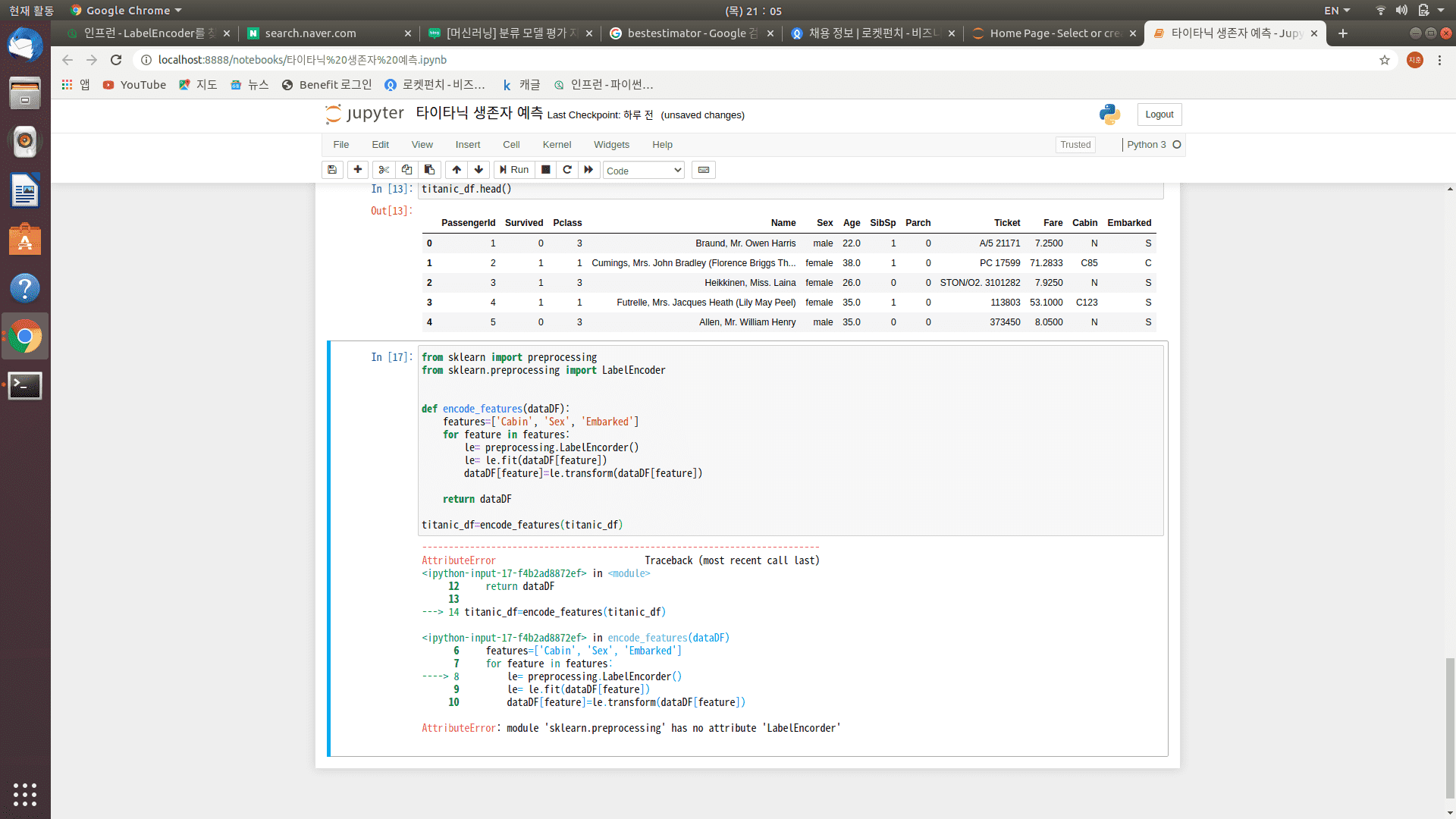This screenshot has height=819, width=1456.
Task: Interrupt the kernel with the stop icon
Action: click(x=546, y=170)
